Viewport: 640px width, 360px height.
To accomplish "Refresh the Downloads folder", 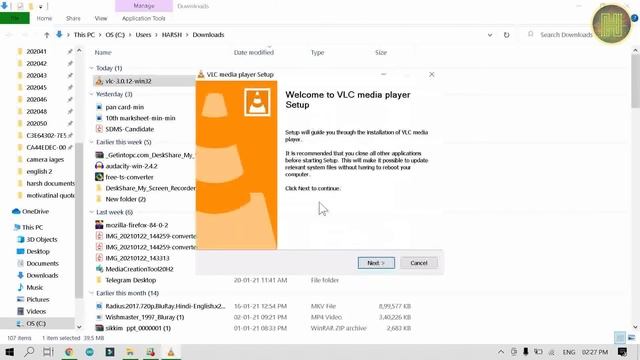I will pyautogui.click(x=507, y=35).
